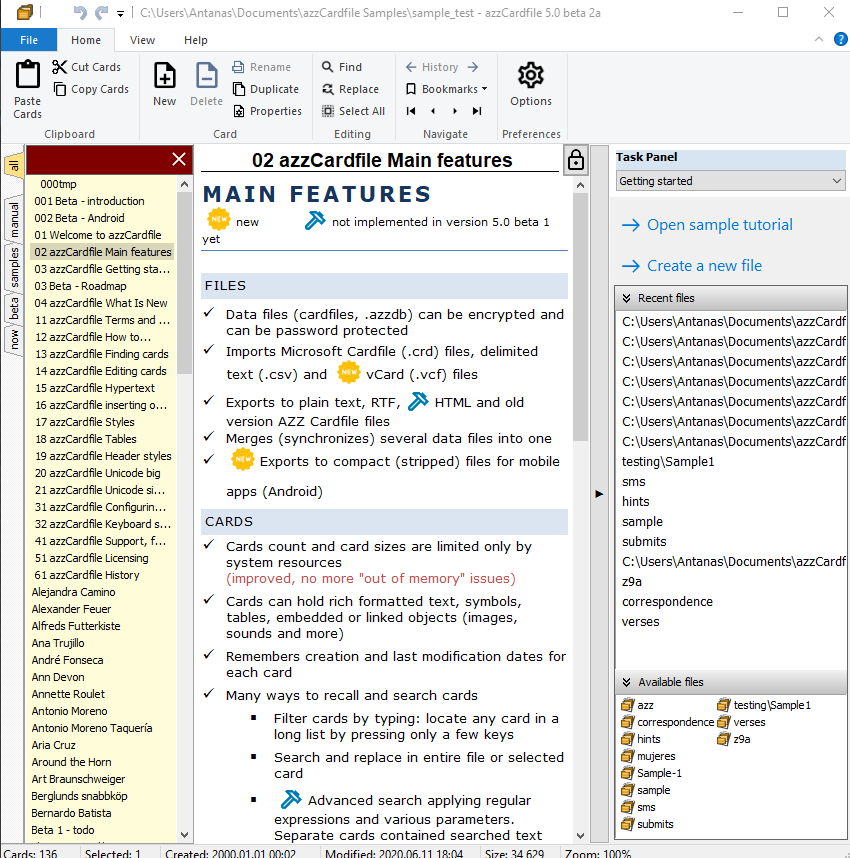
Task: Open the Replace tool
Action: click(x=351, y=89)
